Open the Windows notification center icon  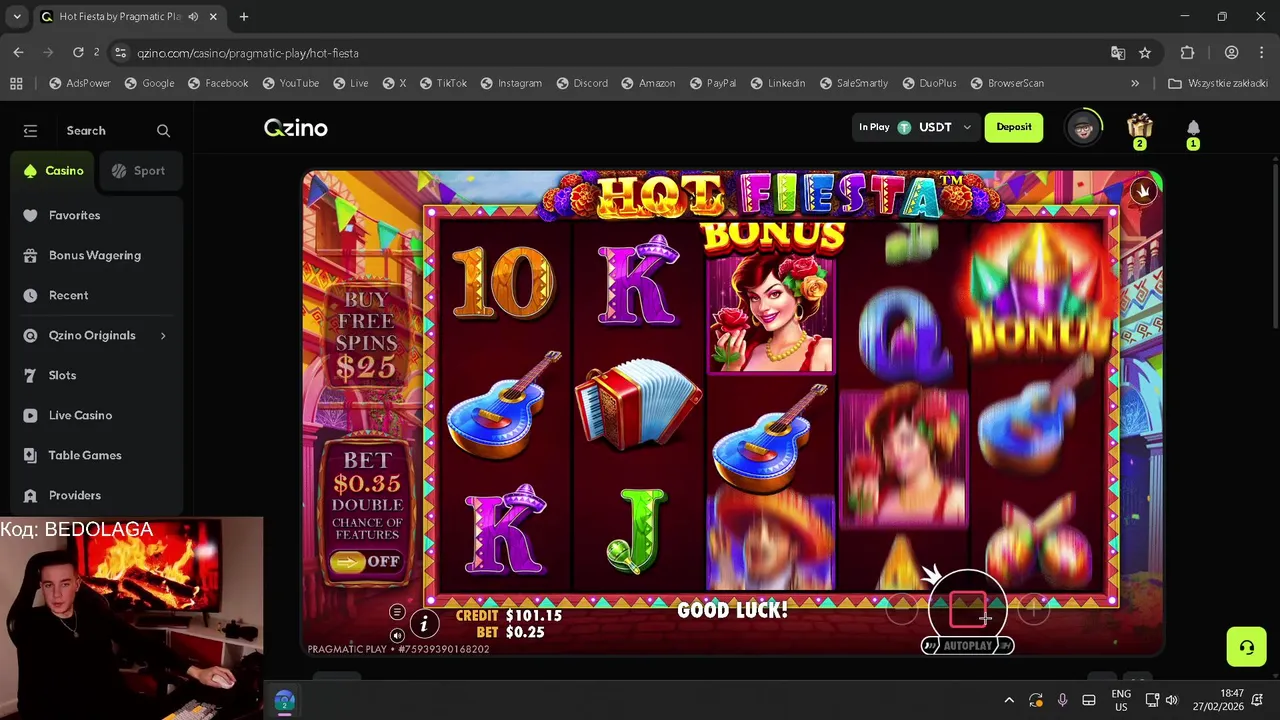pos(1258,700)
